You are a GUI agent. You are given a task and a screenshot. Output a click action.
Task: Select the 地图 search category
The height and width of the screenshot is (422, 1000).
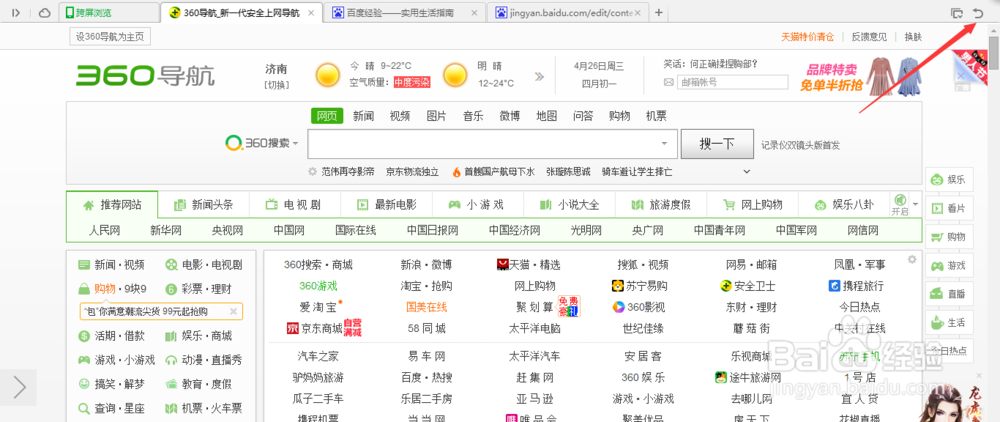click(547, 116)
